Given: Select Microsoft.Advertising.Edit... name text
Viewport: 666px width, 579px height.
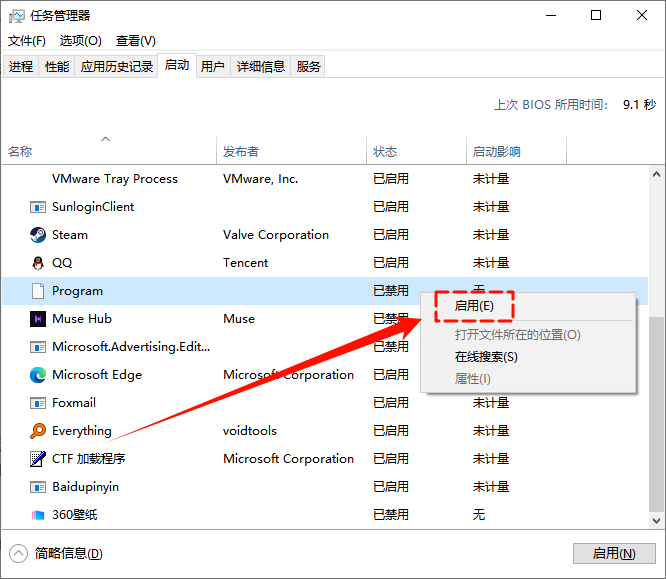Looking at the screenshot, I should coord(131,347).
